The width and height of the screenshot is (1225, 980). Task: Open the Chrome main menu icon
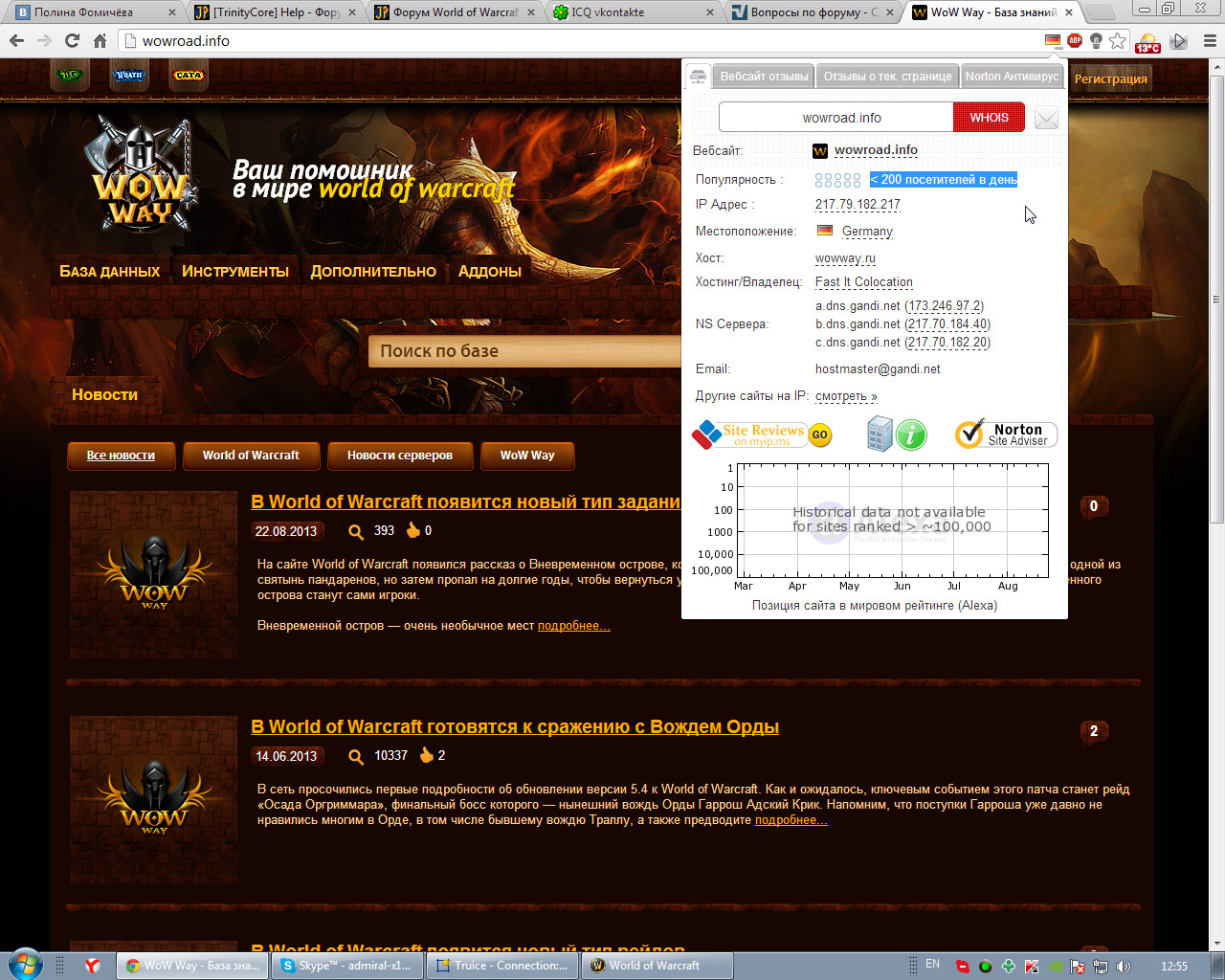tap(1209, 41)
